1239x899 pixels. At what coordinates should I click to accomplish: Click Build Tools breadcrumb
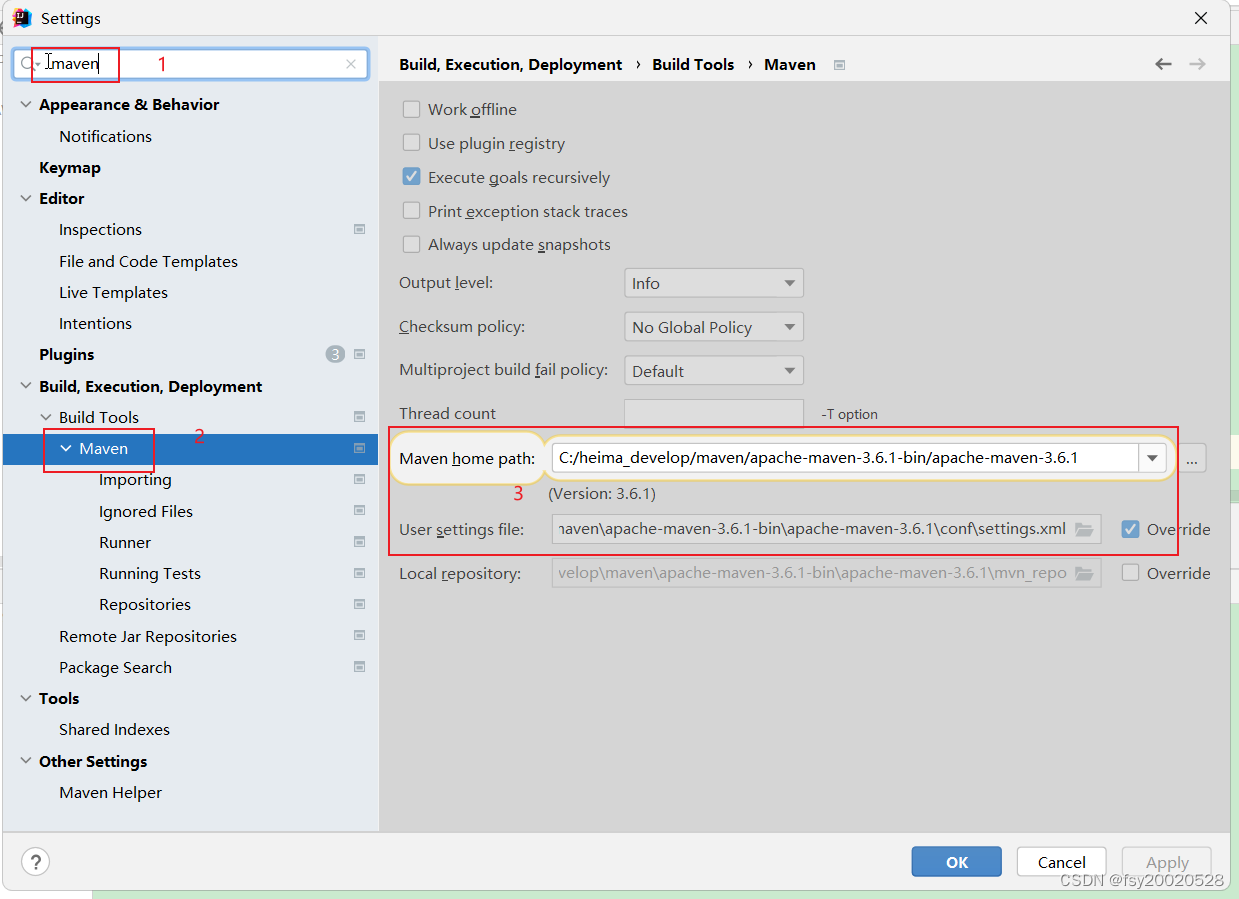pyautogui.click(x=693, y=64)
